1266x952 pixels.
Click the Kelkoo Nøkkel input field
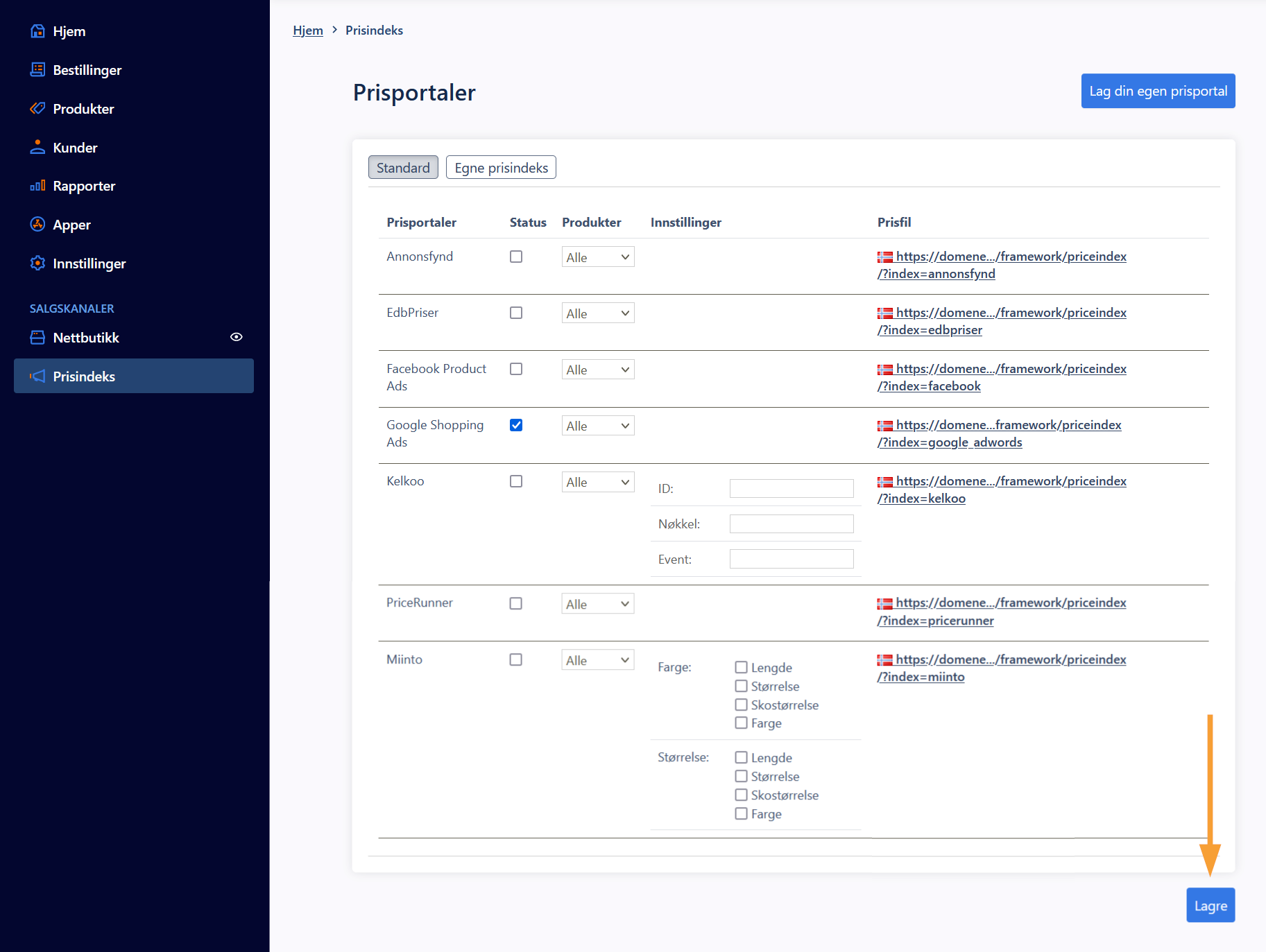[x=792, y=523]
